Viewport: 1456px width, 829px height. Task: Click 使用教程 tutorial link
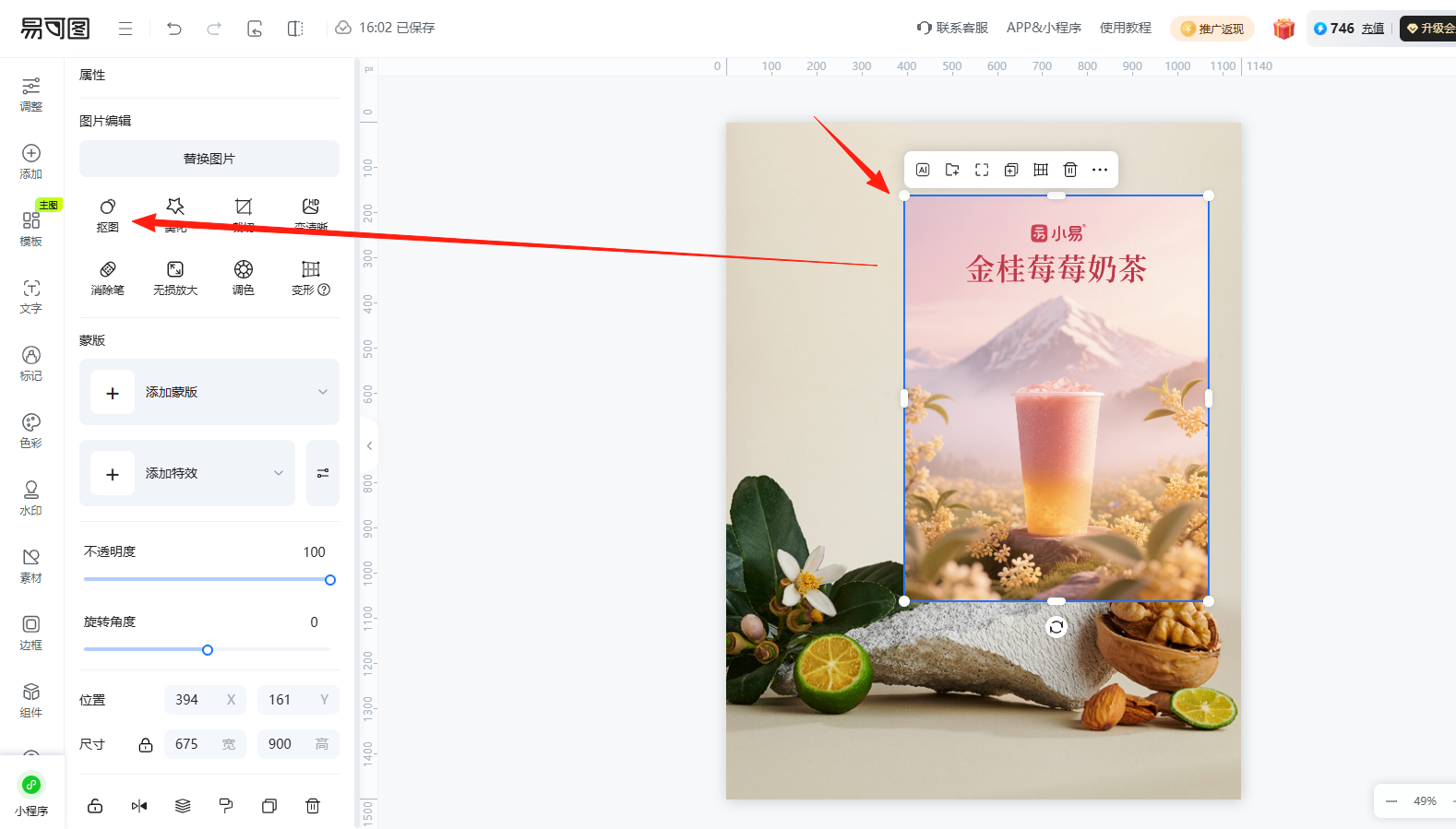[1126, 28]
